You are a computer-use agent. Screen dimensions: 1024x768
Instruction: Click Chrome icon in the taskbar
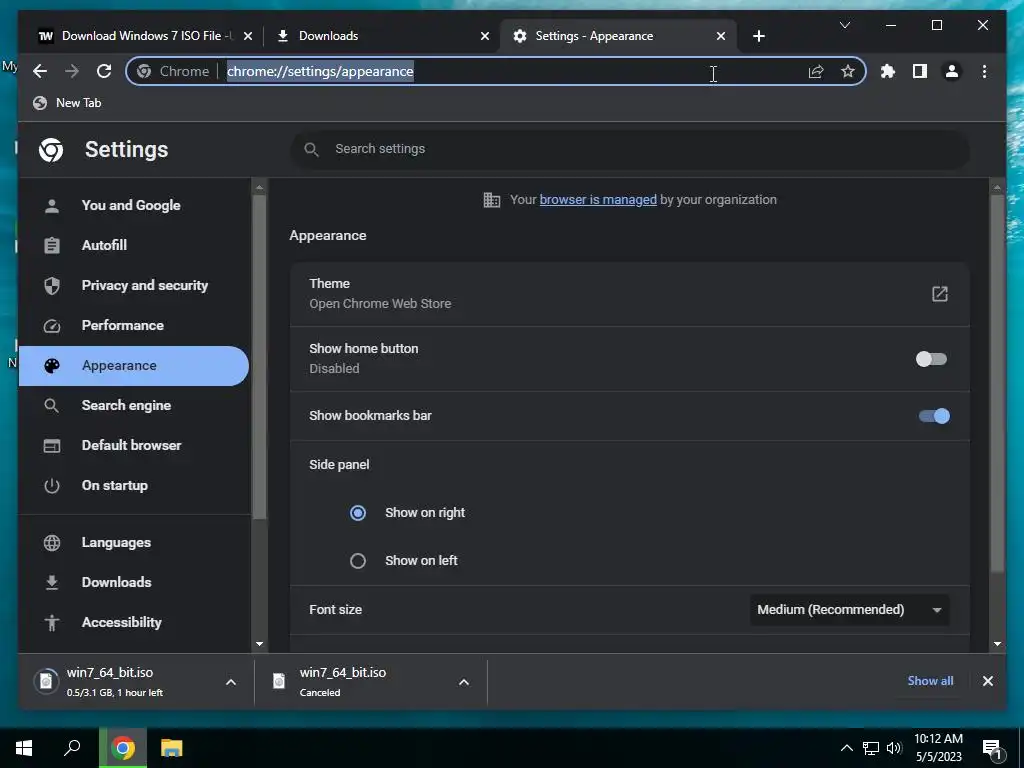pos(123,748)
